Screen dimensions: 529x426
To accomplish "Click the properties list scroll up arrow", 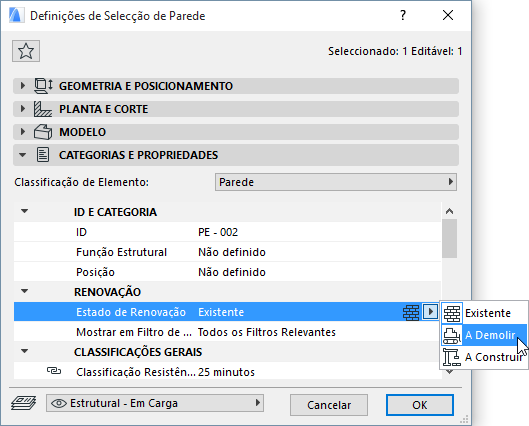I will [449, 211].
